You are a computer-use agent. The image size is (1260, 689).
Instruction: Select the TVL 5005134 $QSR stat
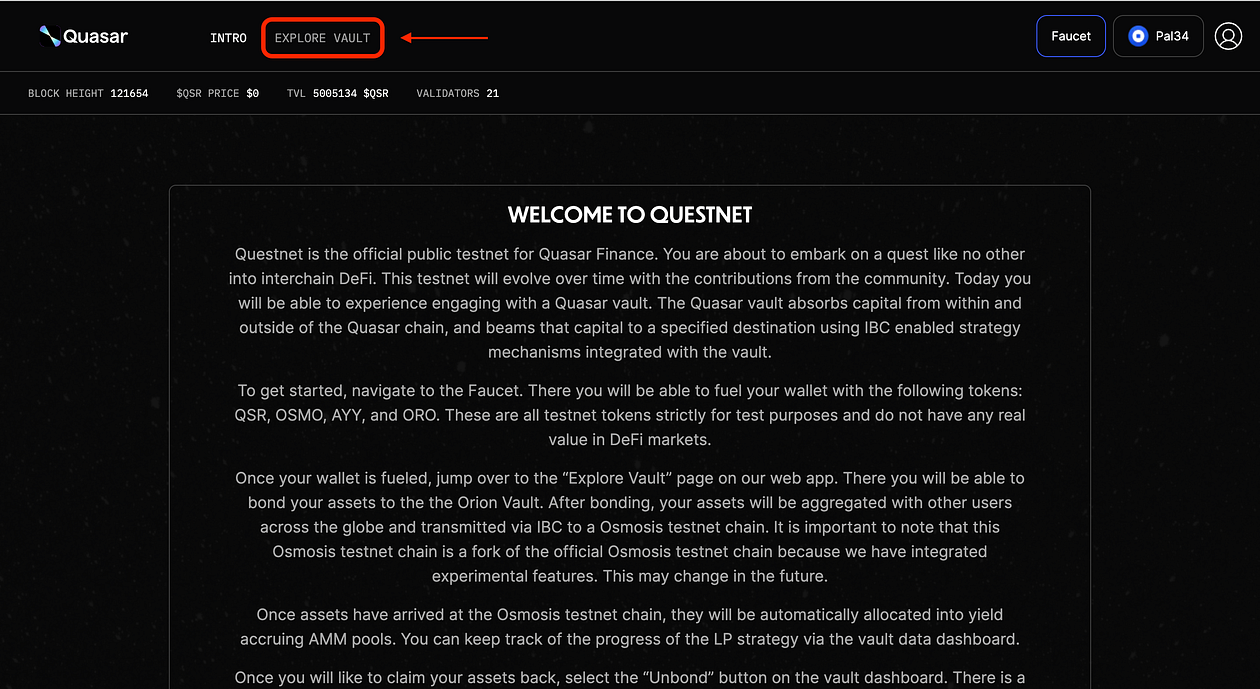coord(338,93)
